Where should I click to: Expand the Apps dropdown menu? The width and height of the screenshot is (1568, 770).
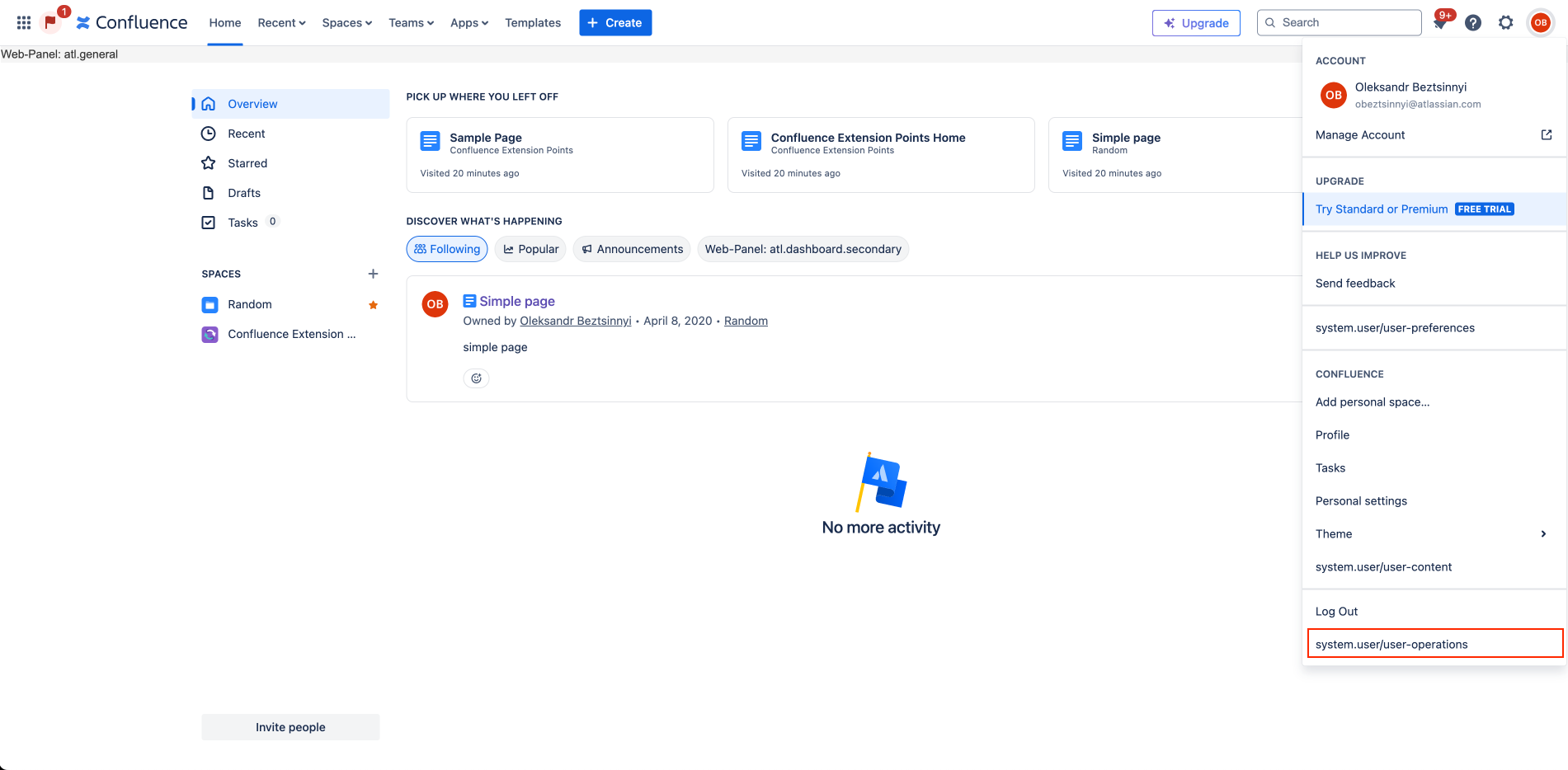tap(469, 23)
